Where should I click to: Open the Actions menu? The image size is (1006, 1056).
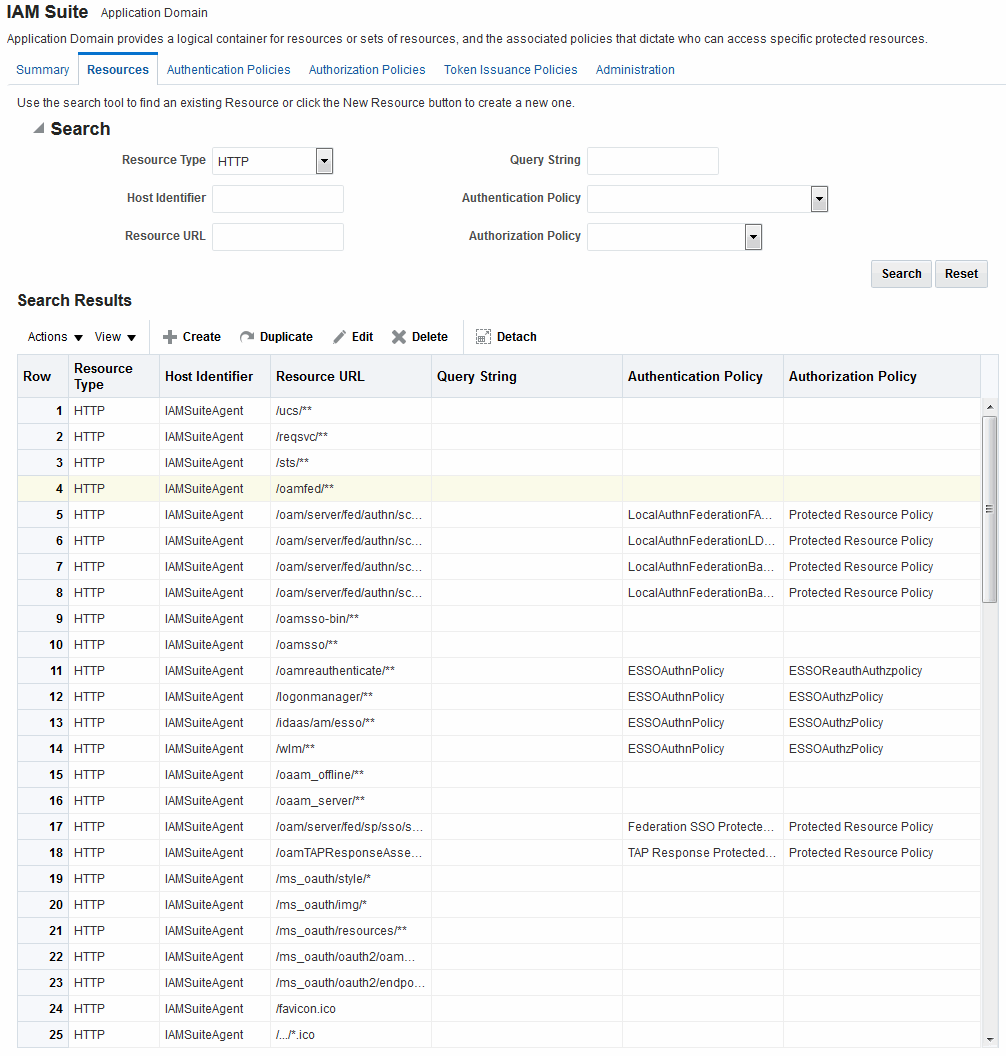(55, 337)
